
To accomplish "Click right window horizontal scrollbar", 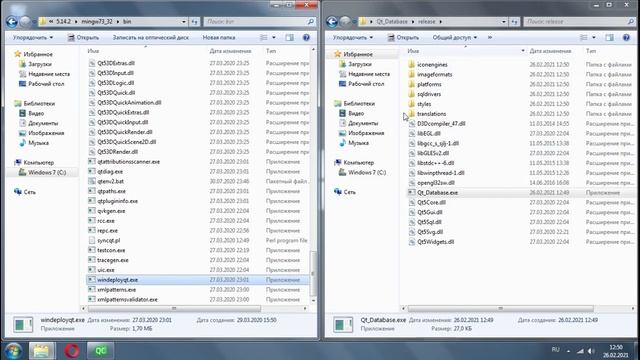I will click(500, 309).
